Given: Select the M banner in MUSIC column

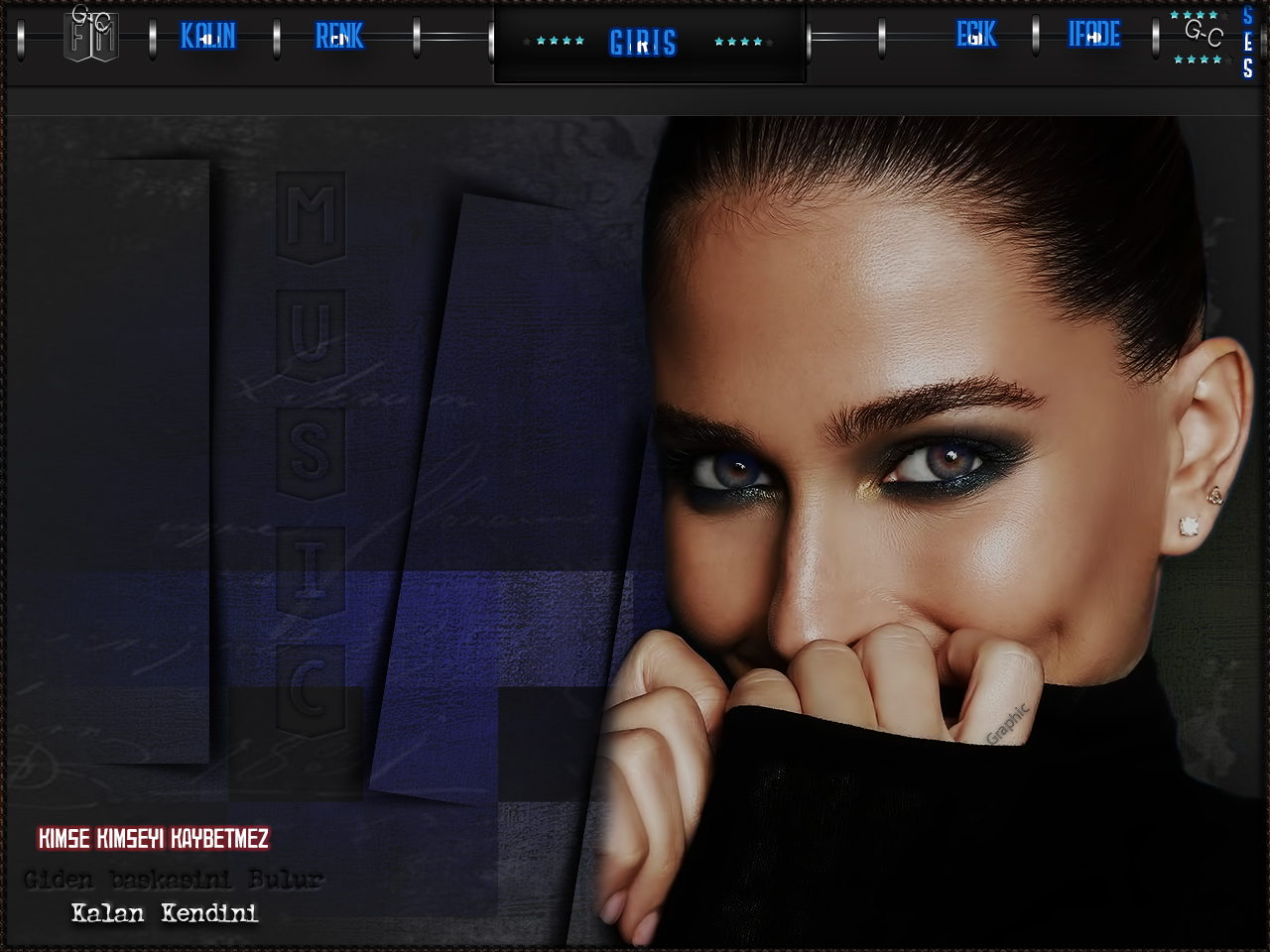Looking at the screenshot, I should point(311,216).
